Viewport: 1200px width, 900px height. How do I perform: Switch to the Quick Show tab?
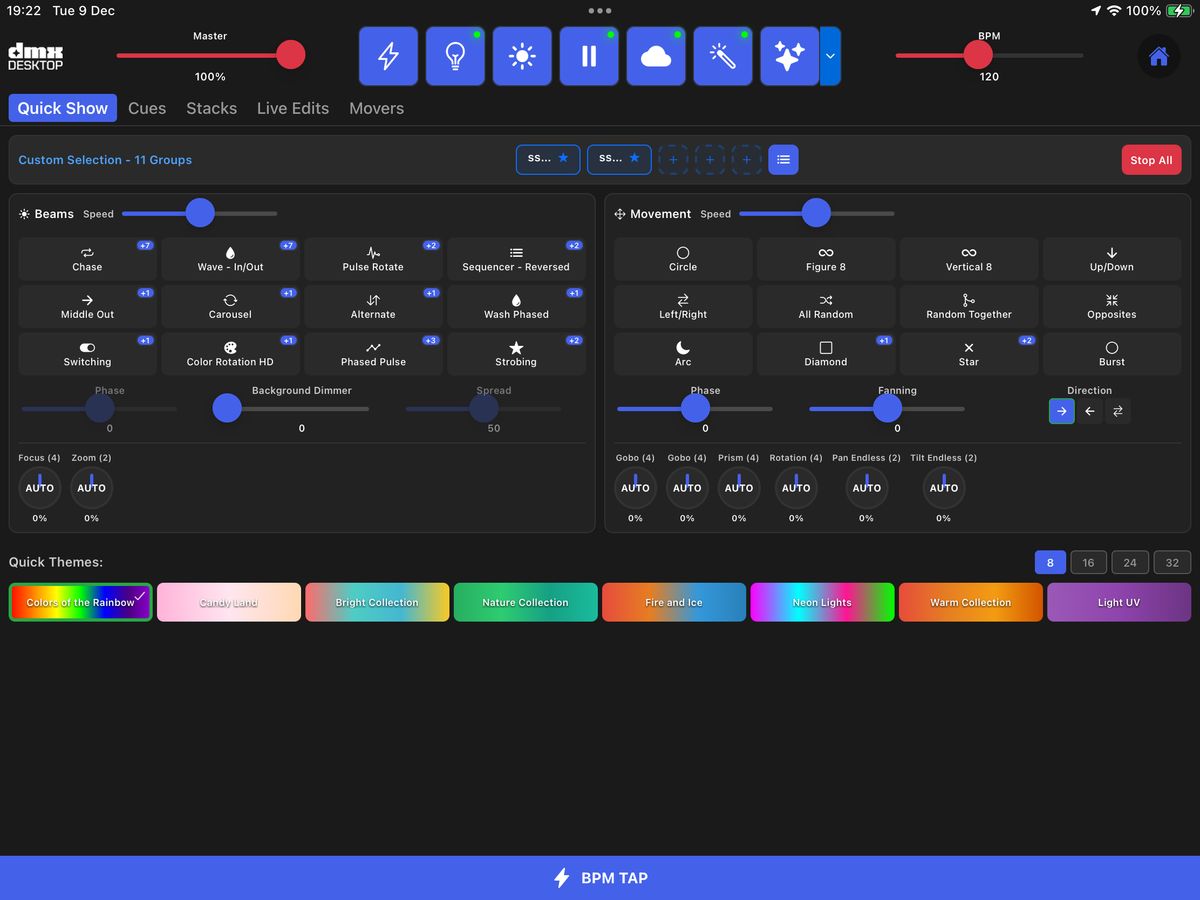[63, 108]
